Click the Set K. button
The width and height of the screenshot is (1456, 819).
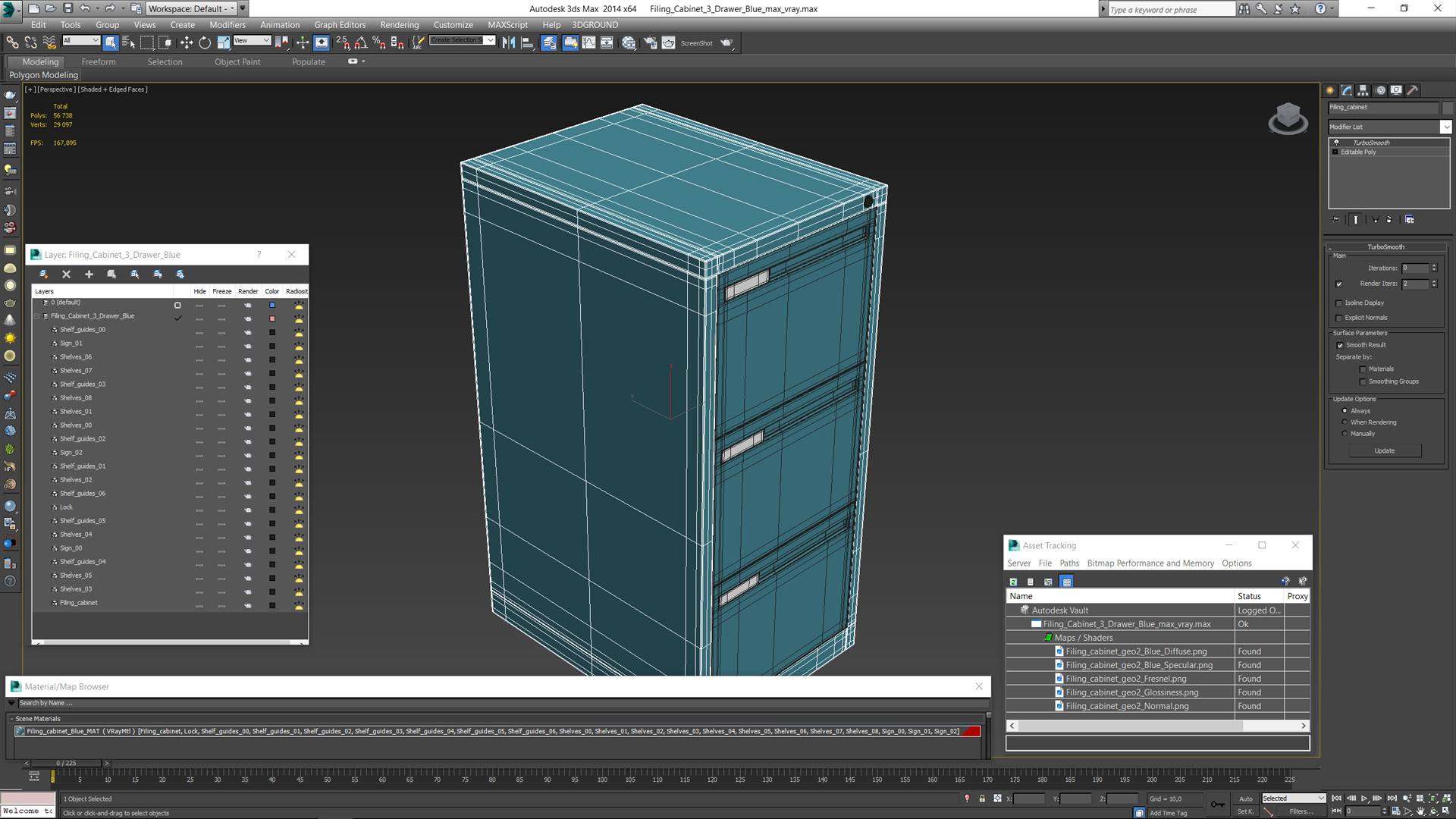[x=1245, y=811]
